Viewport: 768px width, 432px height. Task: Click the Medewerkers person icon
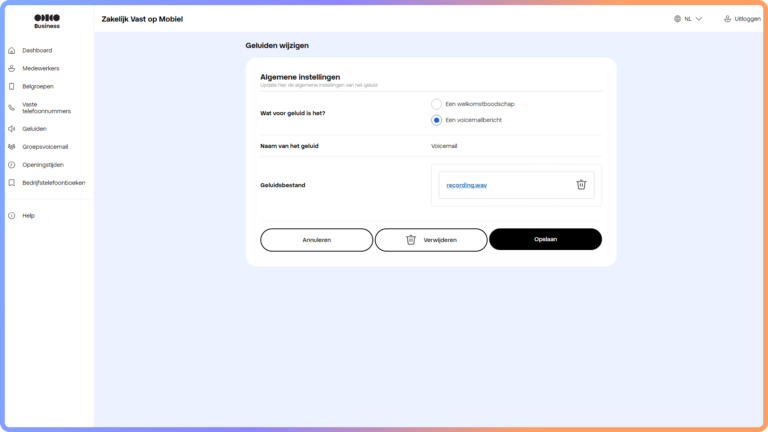click(12, 69)
